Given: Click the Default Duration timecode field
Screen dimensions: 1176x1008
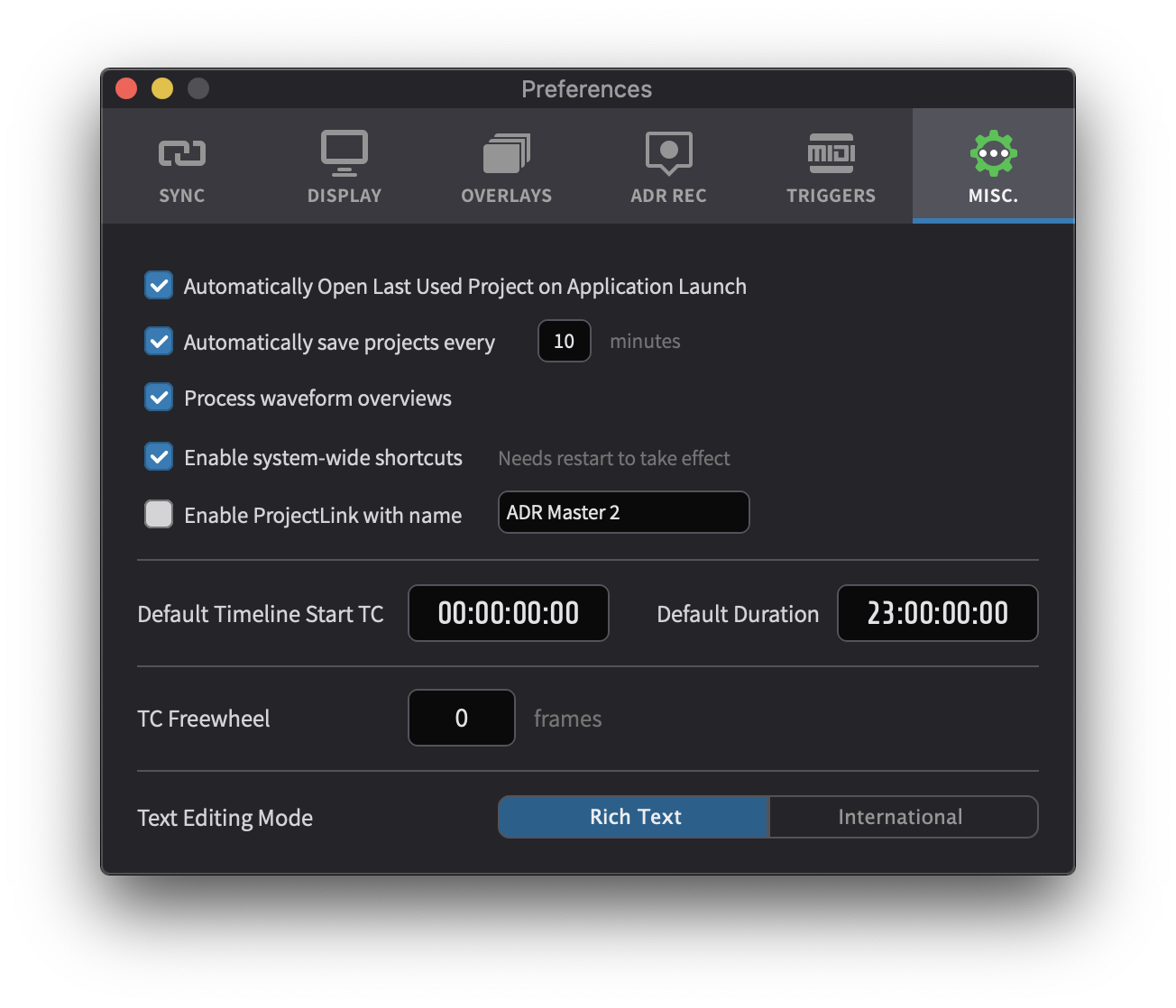Looking at the screenshot, I should [x=938, y=613].
